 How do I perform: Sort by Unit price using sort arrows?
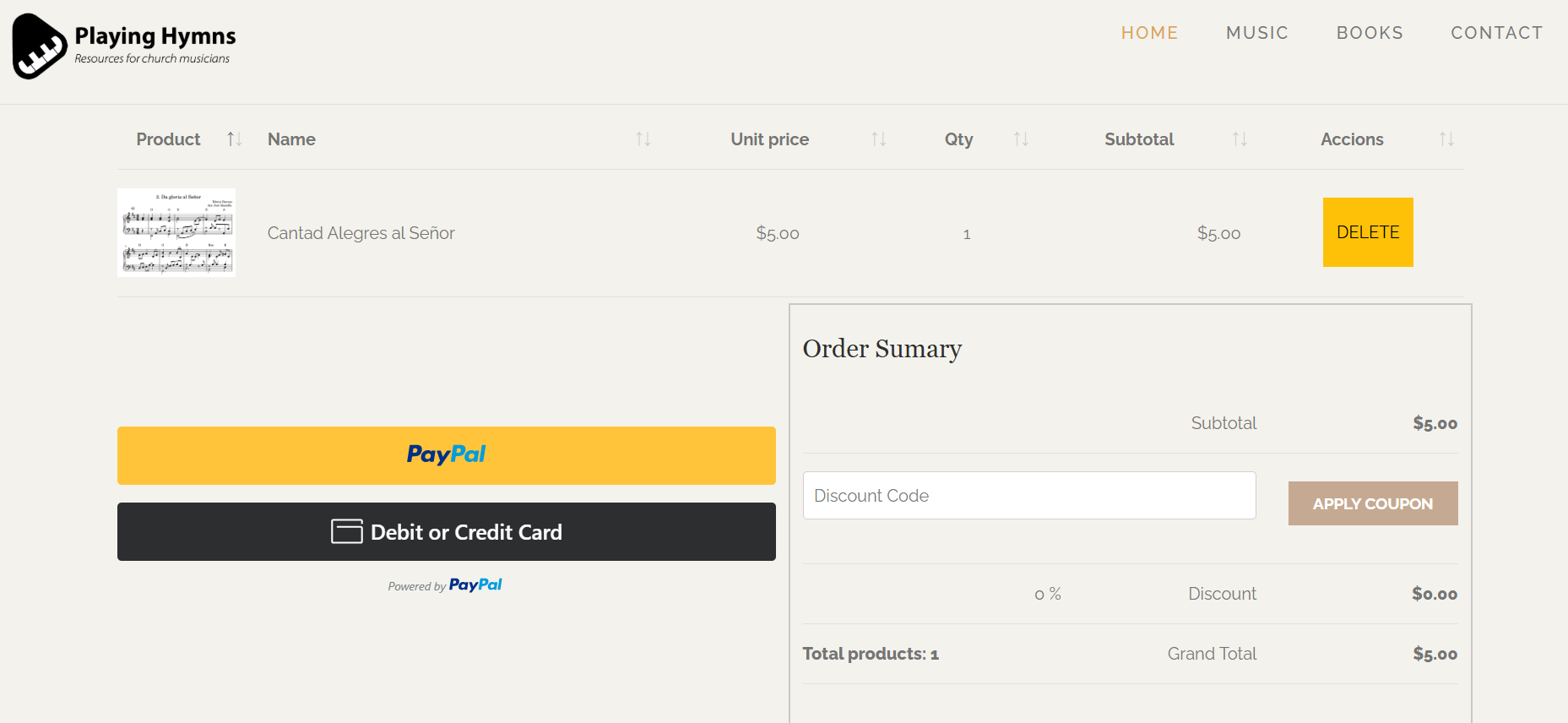[x=879, y=139]
